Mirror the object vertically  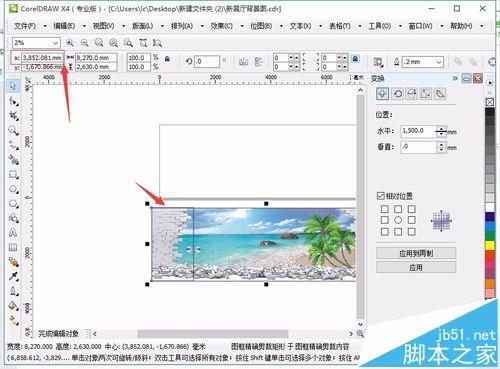258,62
